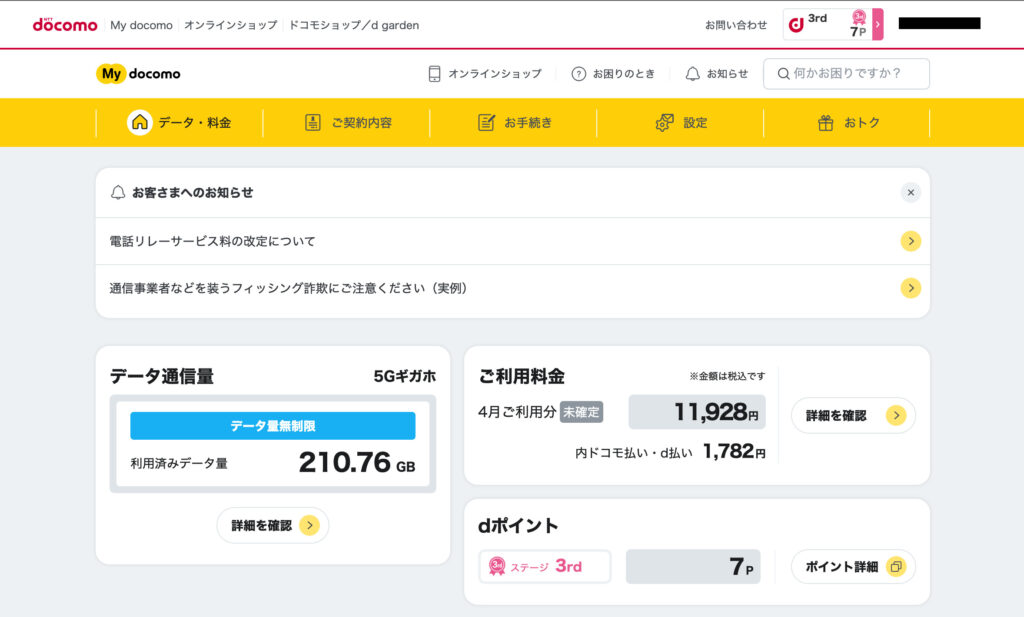The image size is (1024, 617).
Task: Click the お手続き pencil document icon
Action: pyautogui.click(x=487, y=122)
